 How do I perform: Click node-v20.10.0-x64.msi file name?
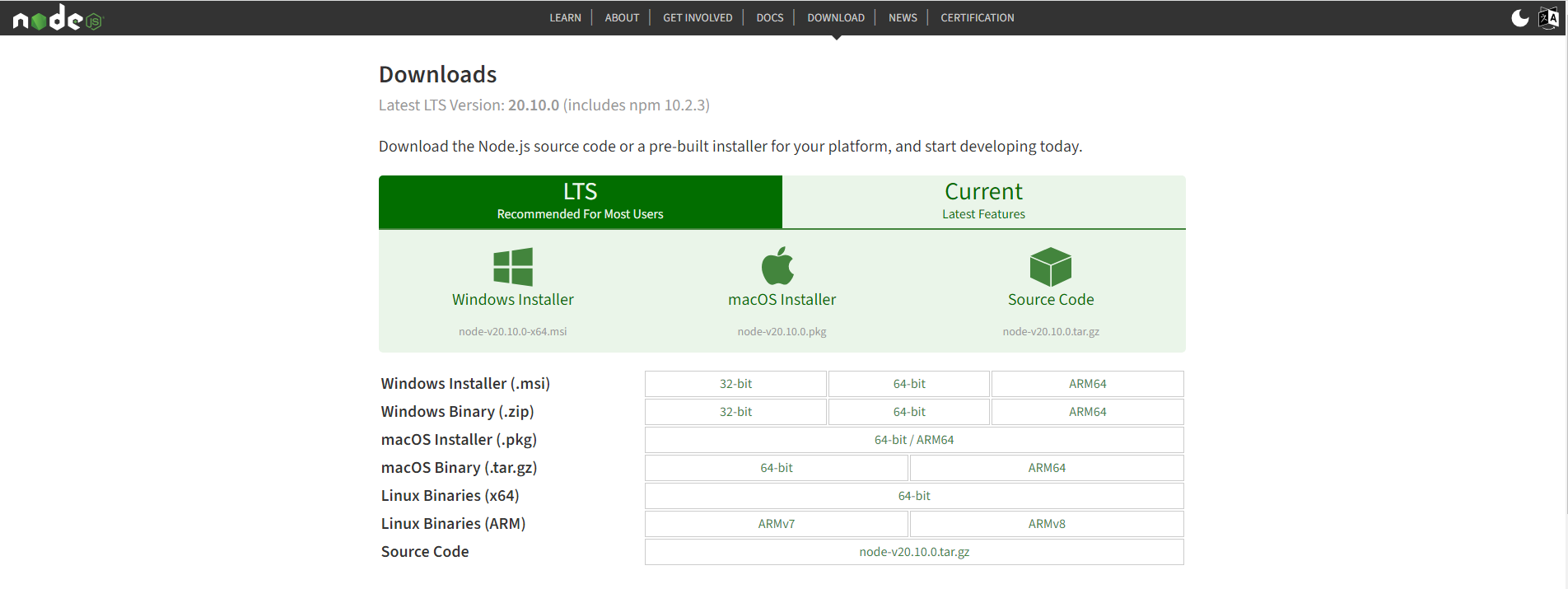pyautogui.click(x=513, y=332)
